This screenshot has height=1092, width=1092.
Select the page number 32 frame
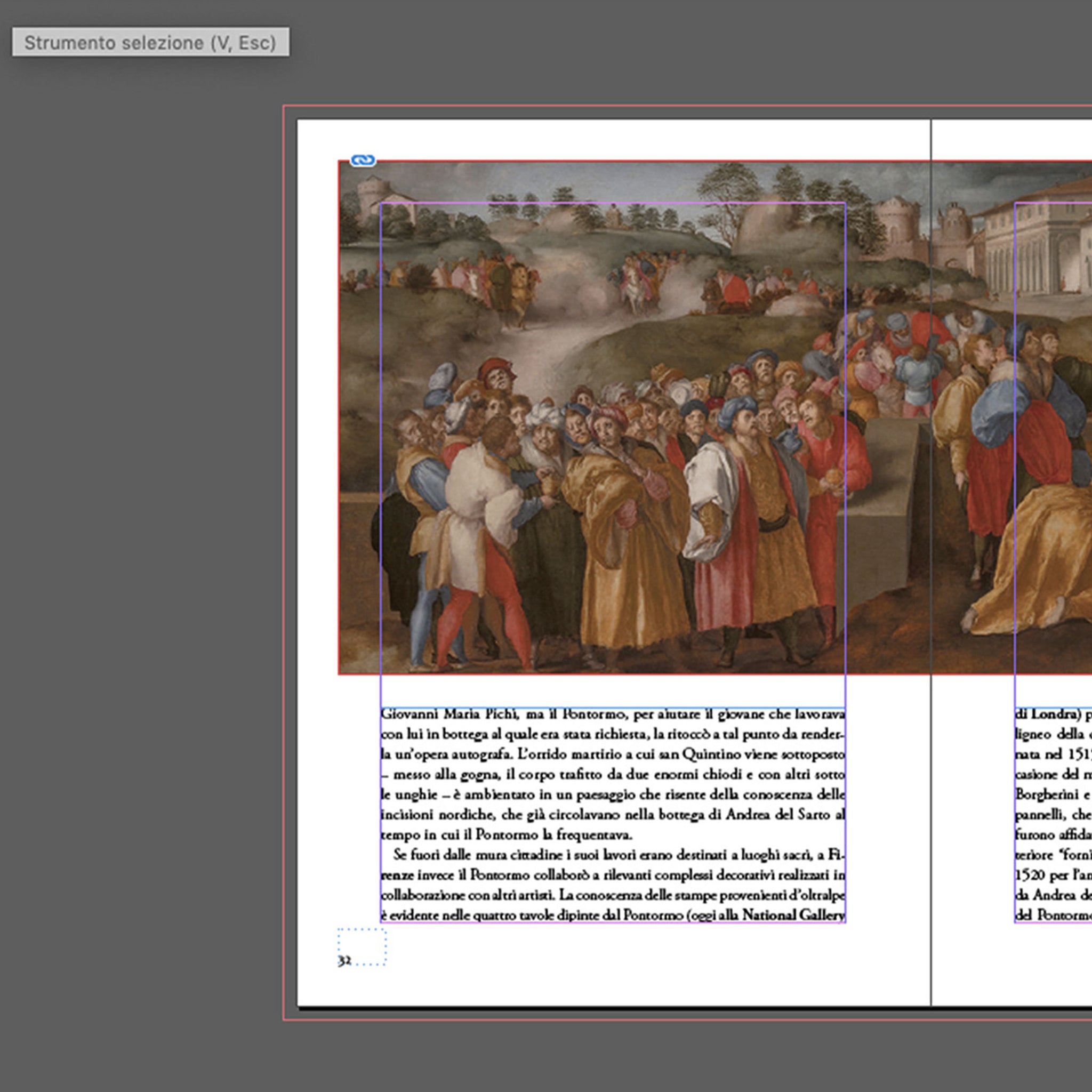point(362,947)
